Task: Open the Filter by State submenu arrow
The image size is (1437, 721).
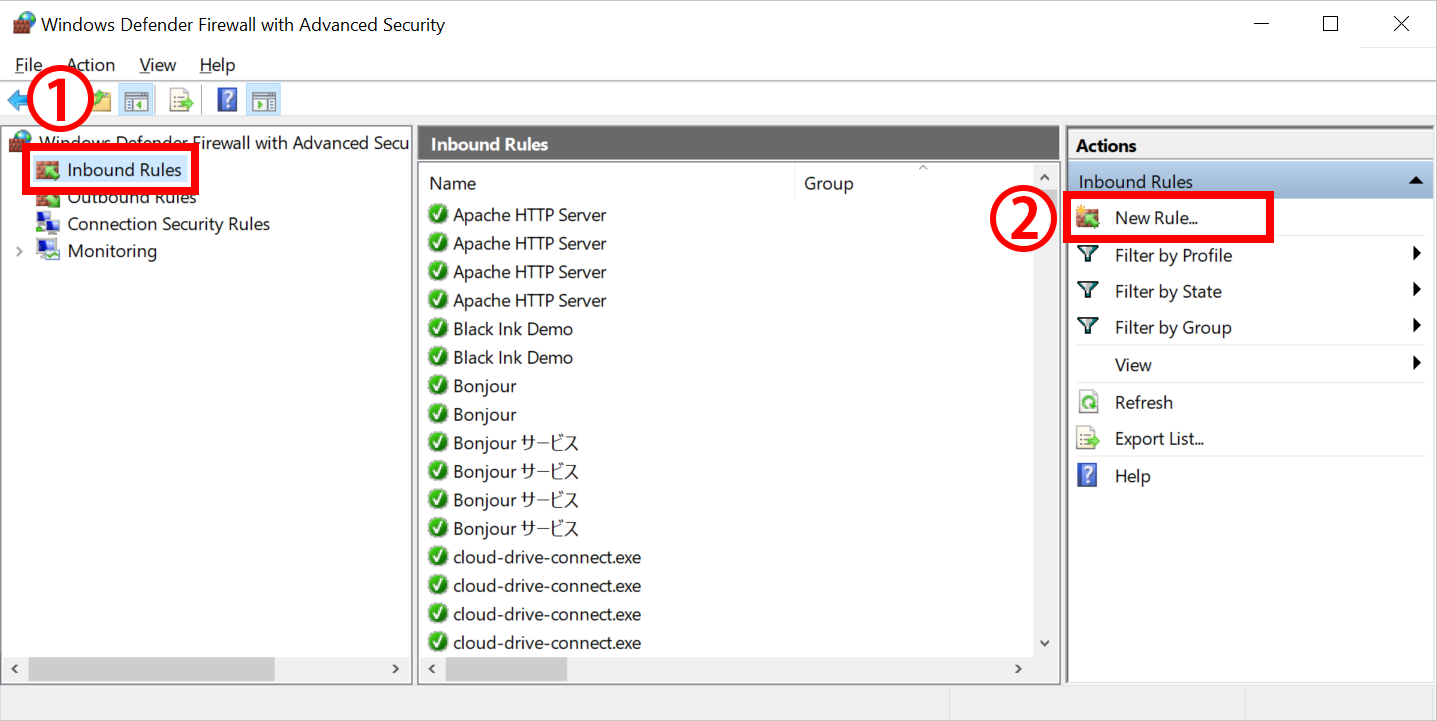Action: pyautogui.click(x=1417, y=290)
